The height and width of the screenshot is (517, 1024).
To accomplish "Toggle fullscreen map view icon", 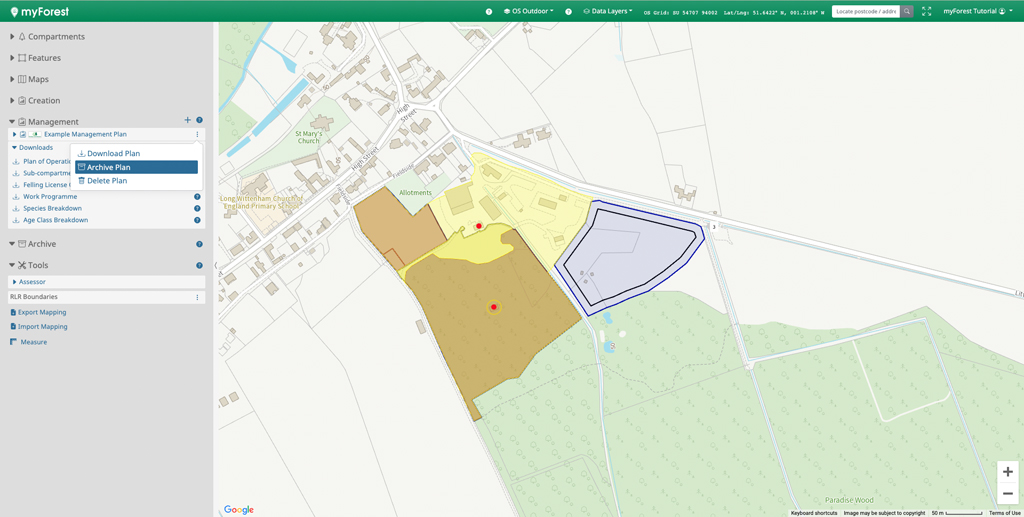I will (x=926, y=11).
